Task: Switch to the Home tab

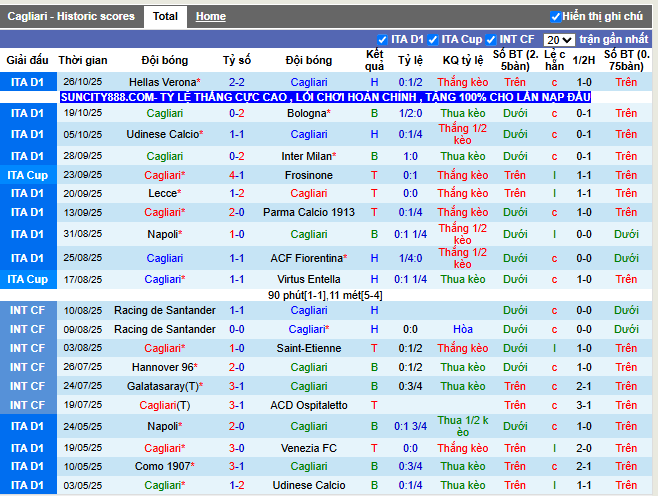Action: (x=210, y=17)
